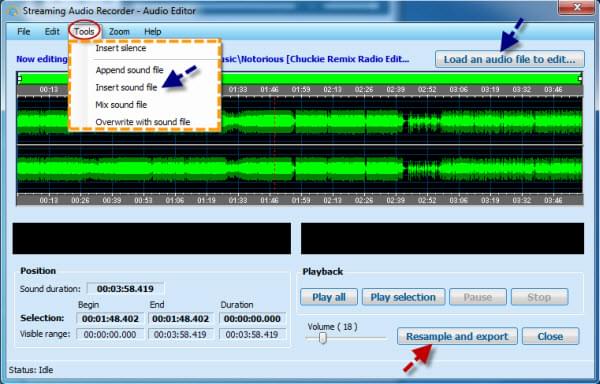The image size is (600, 384).
Task: Click the Sound duration value 00:03:58.419
Action: (x=125, y=288)
